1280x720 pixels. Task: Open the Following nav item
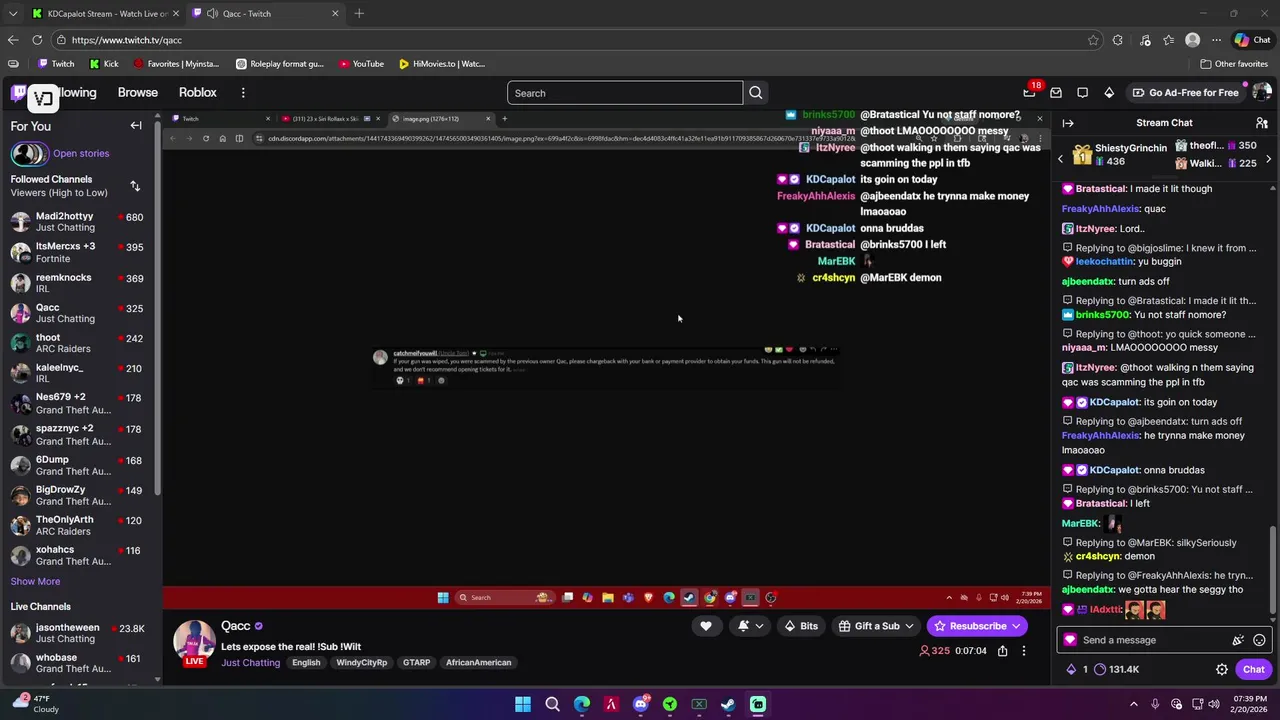click(x=77, y=92)
